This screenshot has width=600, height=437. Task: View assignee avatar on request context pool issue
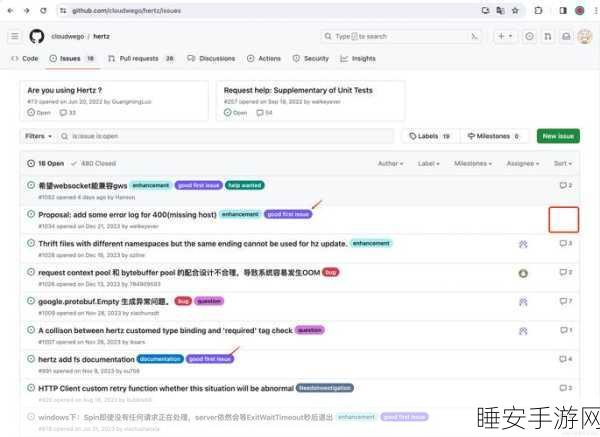523,273
